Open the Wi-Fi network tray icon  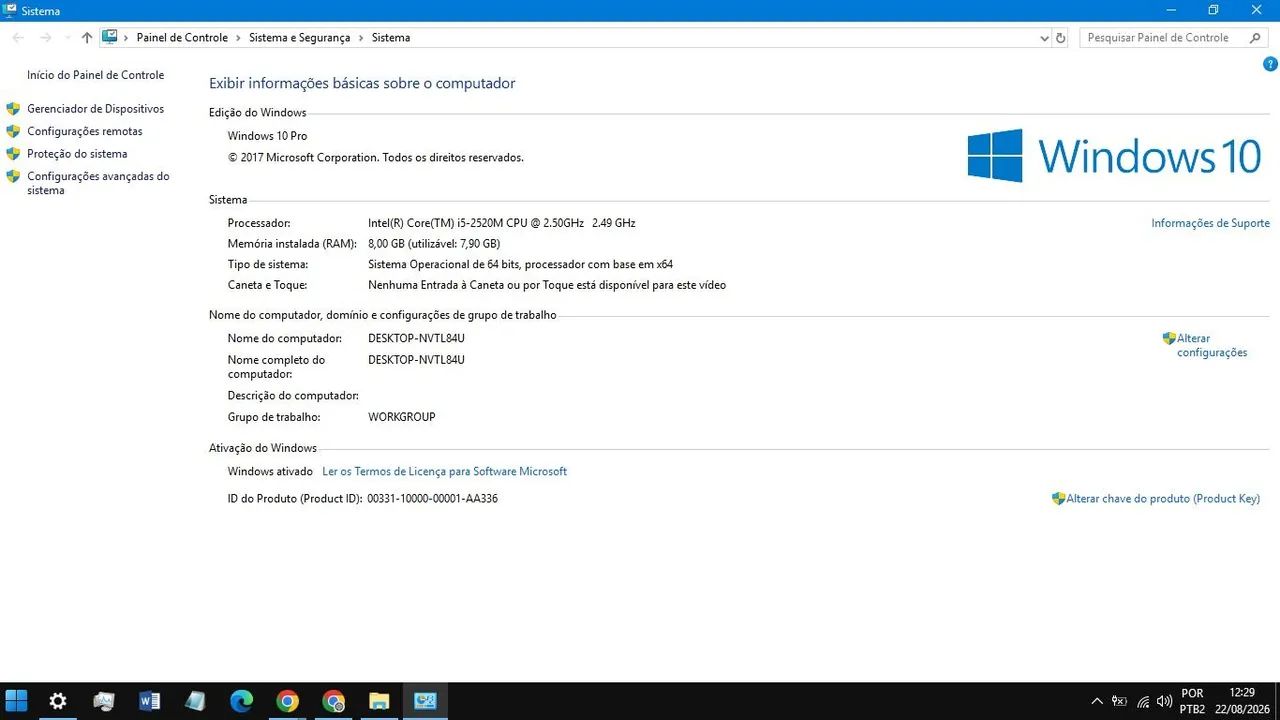pos(1143,701)
